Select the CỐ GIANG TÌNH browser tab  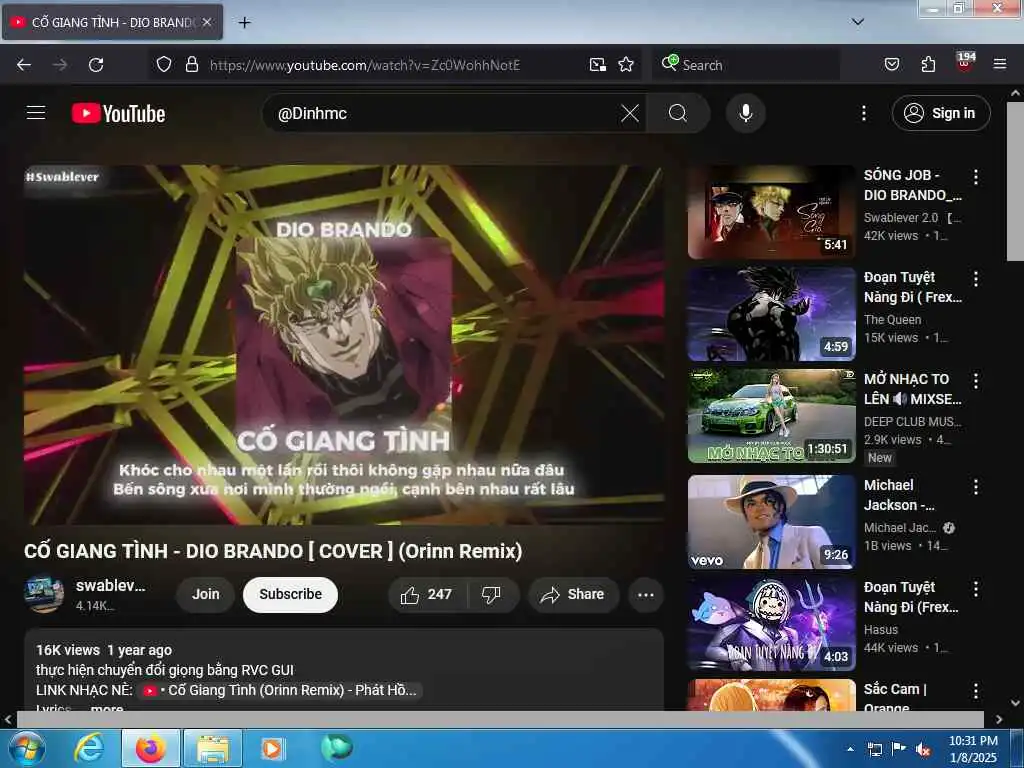(112, 22)
